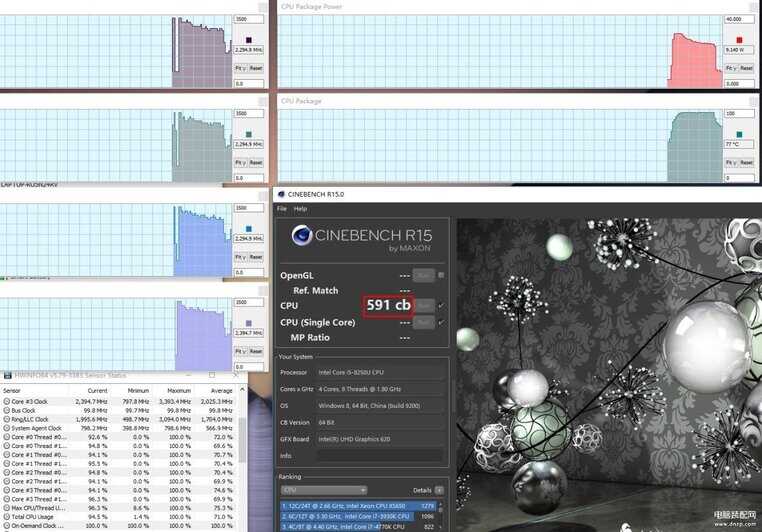This screenshot has width=762, height=532.
Task: Reset the graph with dark purple swatch
Action: (x=256, y=69)
